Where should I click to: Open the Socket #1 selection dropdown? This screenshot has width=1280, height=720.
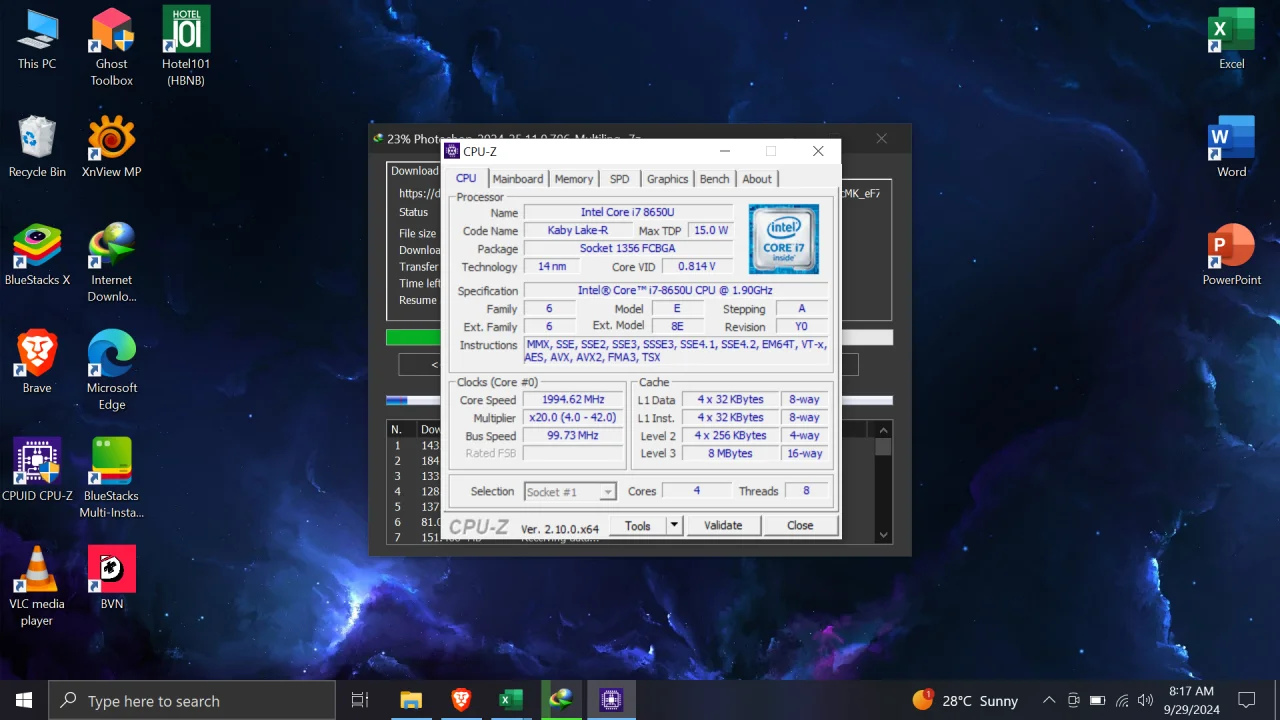570,492
